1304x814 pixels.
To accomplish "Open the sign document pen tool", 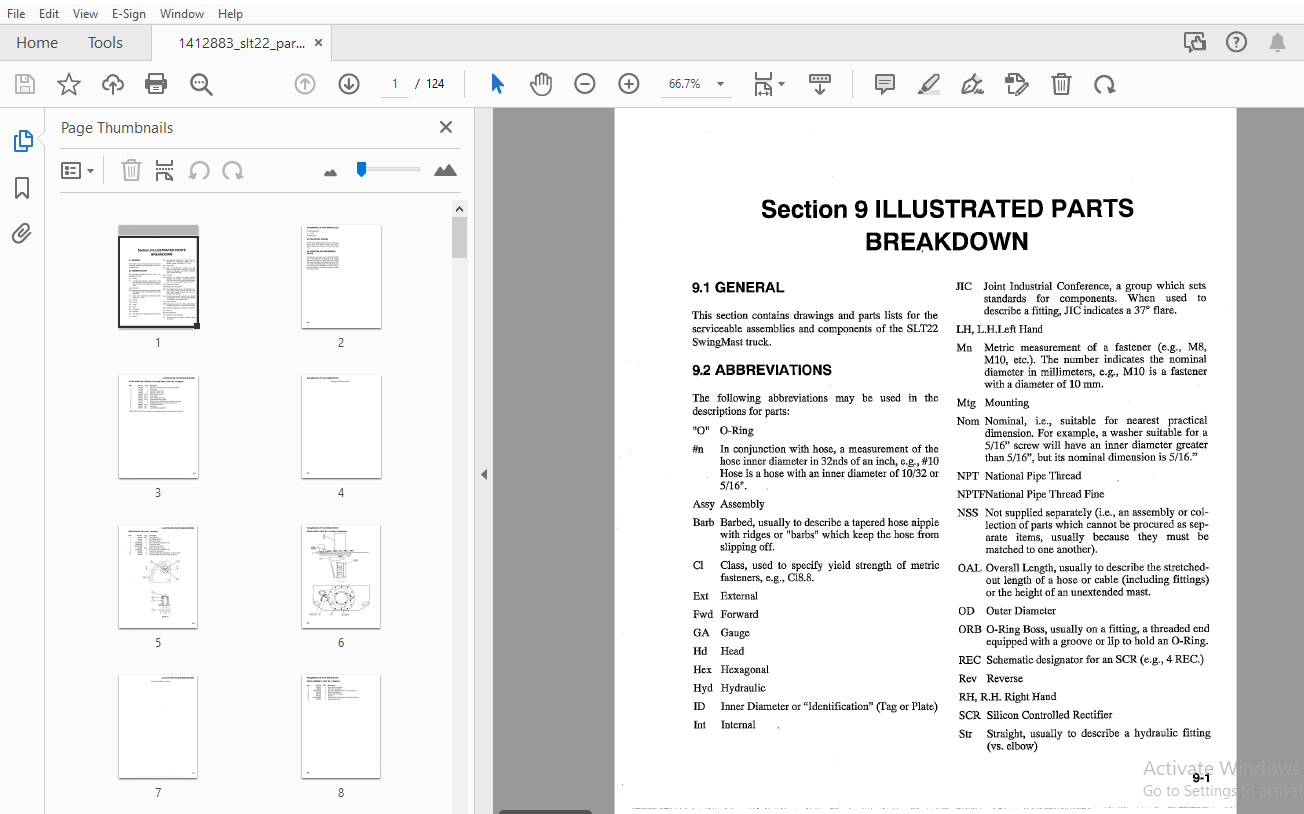I will click(x=972, y=84).
